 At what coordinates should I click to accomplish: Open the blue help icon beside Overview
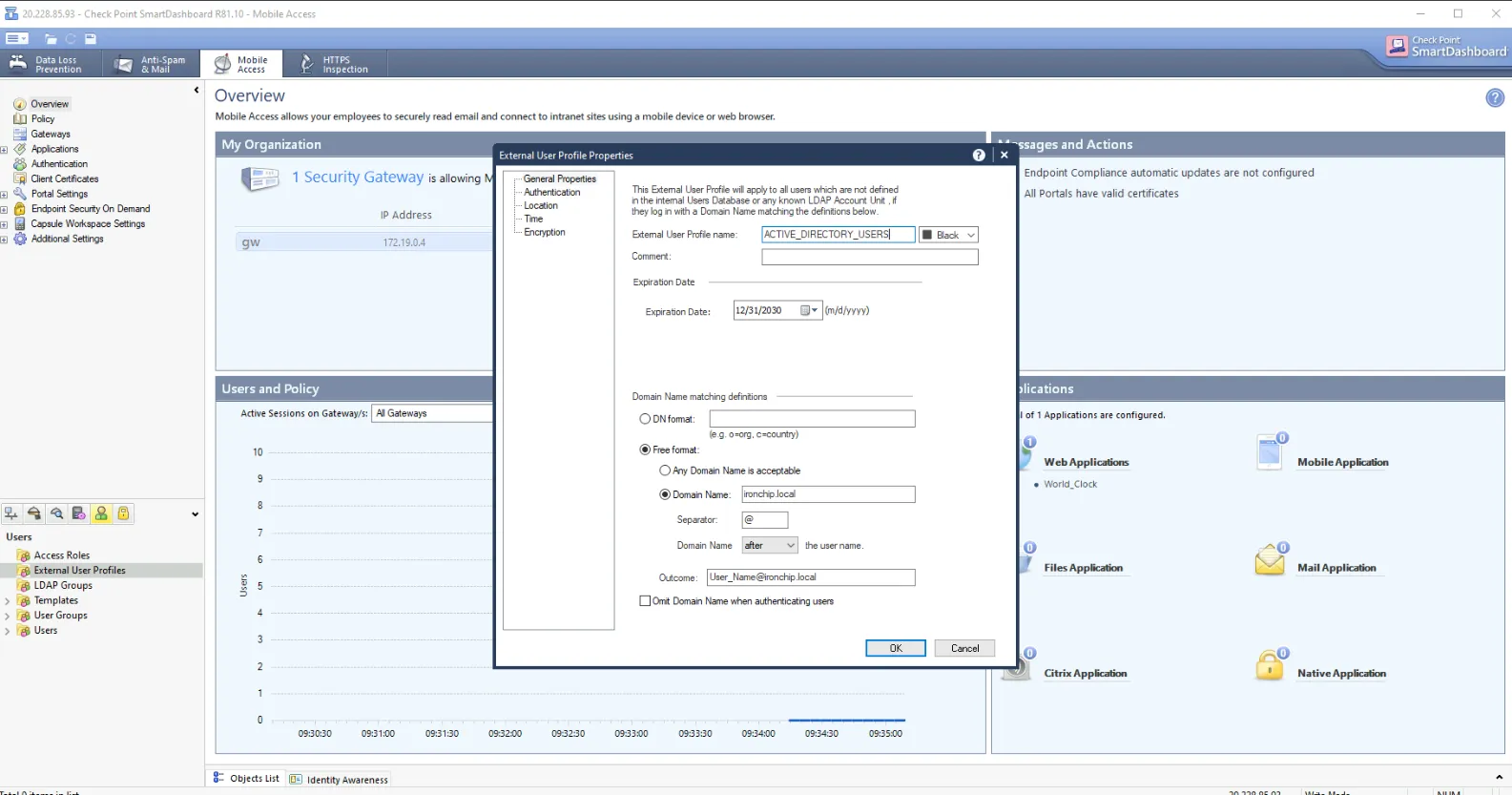pos(1495,97)
